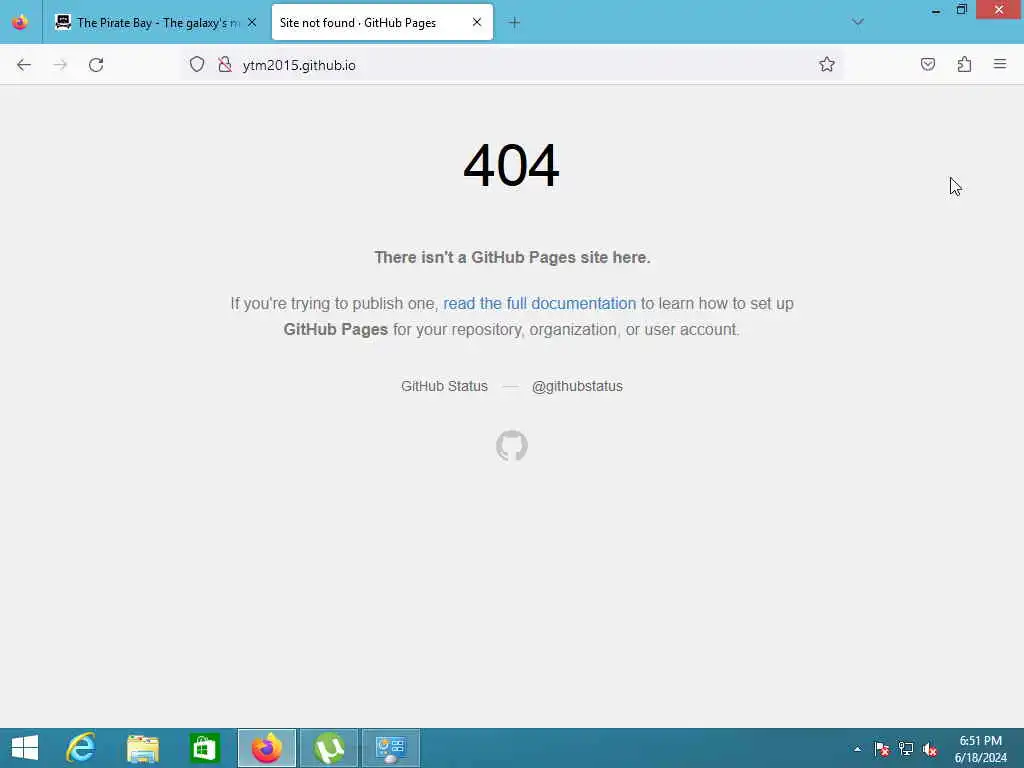This screenshot has width=1024, height=768.
Task: Open the GitHub Status link
Action: point(444,386)
